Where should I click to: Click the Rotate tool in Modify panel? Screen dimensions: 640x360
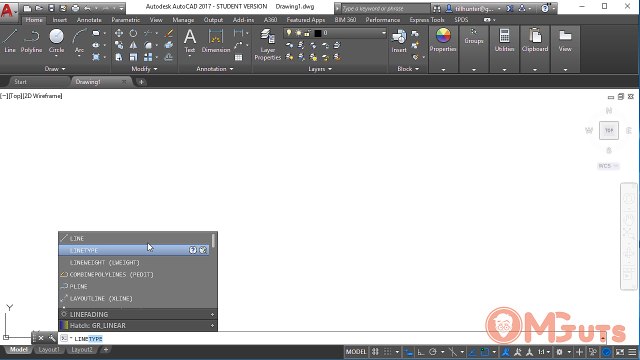[133, 33]
